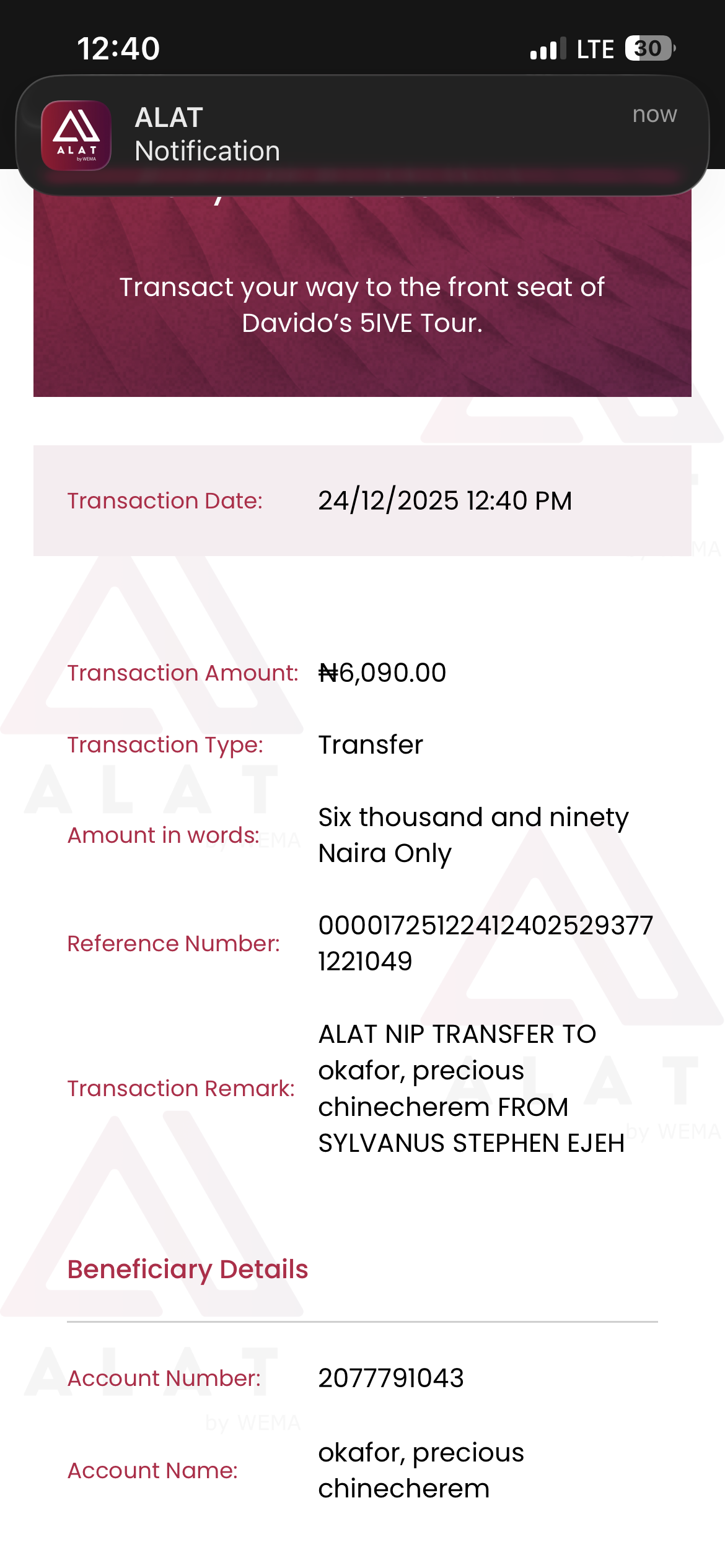Tap the Transfer transaction type value
The width and height of the screenshot is (725, 1568).
point(371,744)
